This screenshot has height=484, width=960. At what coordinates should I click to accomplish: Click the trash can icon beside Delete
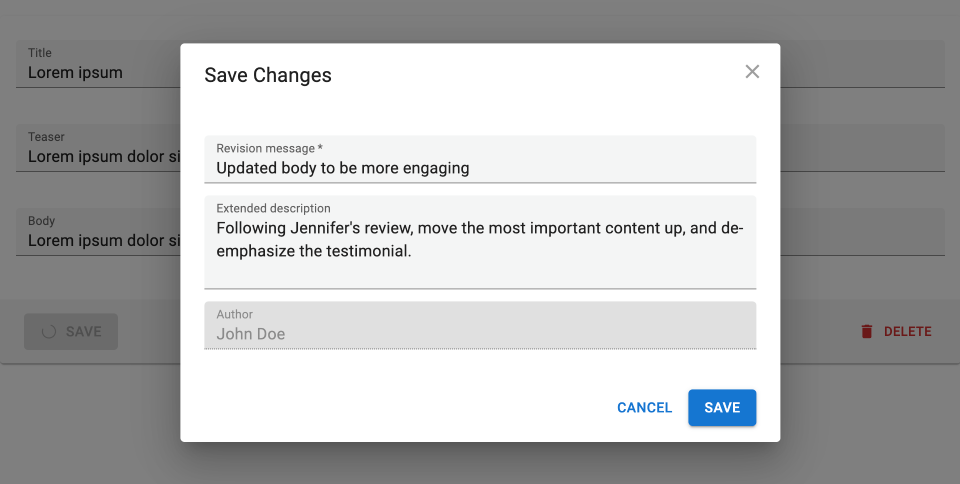click(867, 332)
